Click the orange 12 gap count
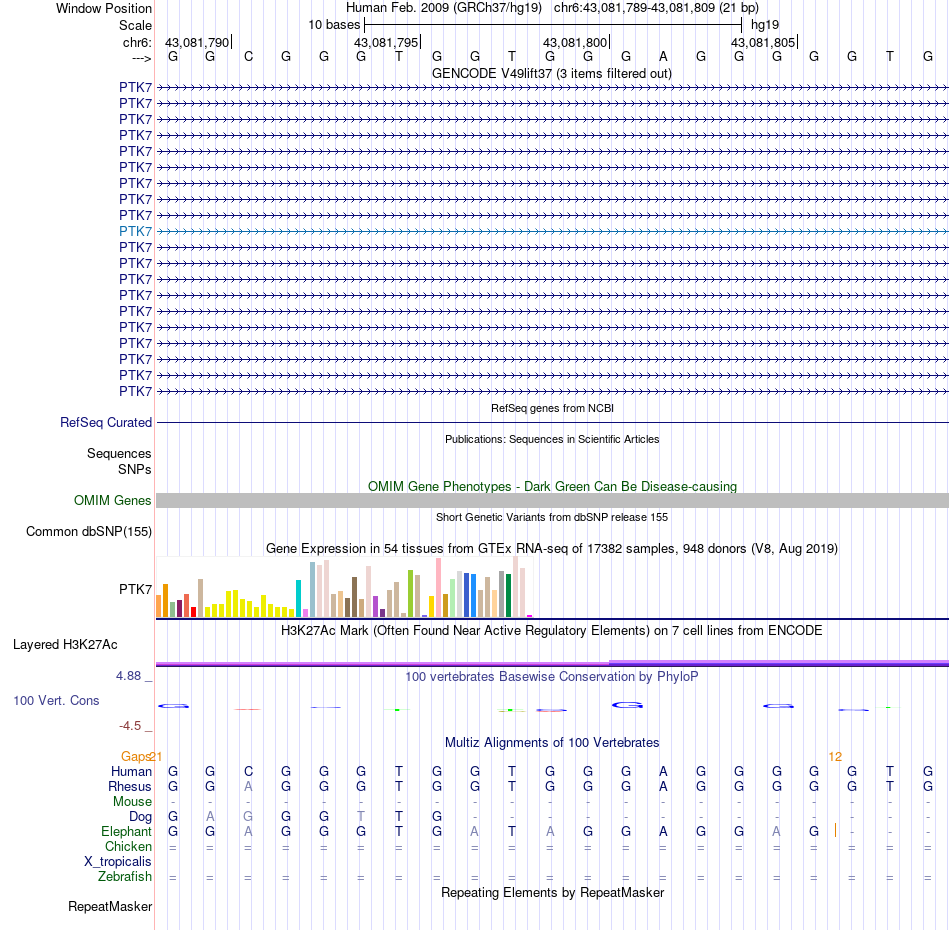The height and width of the screenshot is (930, 950). 835,757
